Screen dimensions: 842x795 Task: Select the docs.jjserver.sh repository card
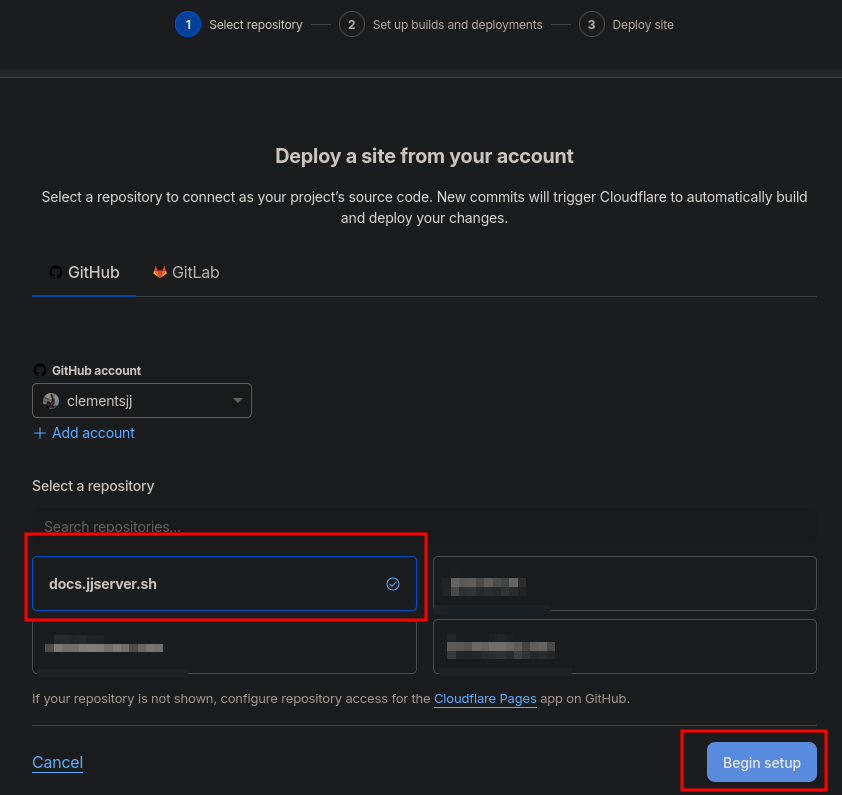(224, 583)
